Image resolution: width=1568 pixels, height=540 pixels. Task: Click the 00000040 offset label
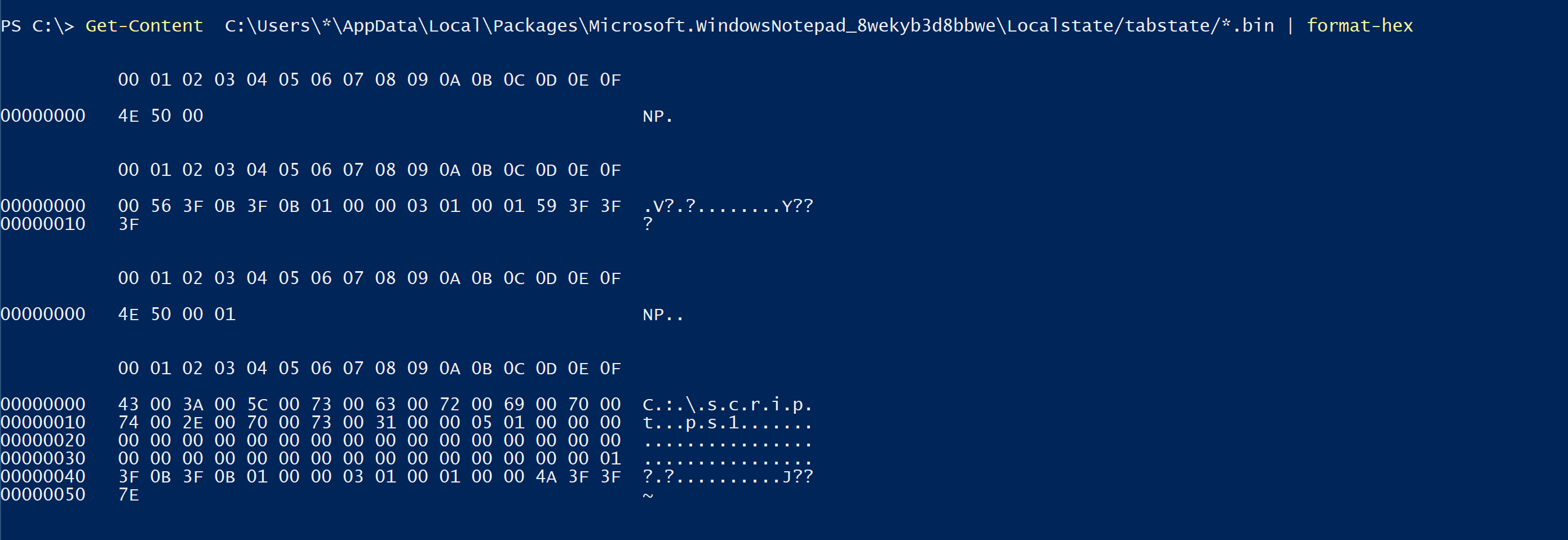click(43, 477)
